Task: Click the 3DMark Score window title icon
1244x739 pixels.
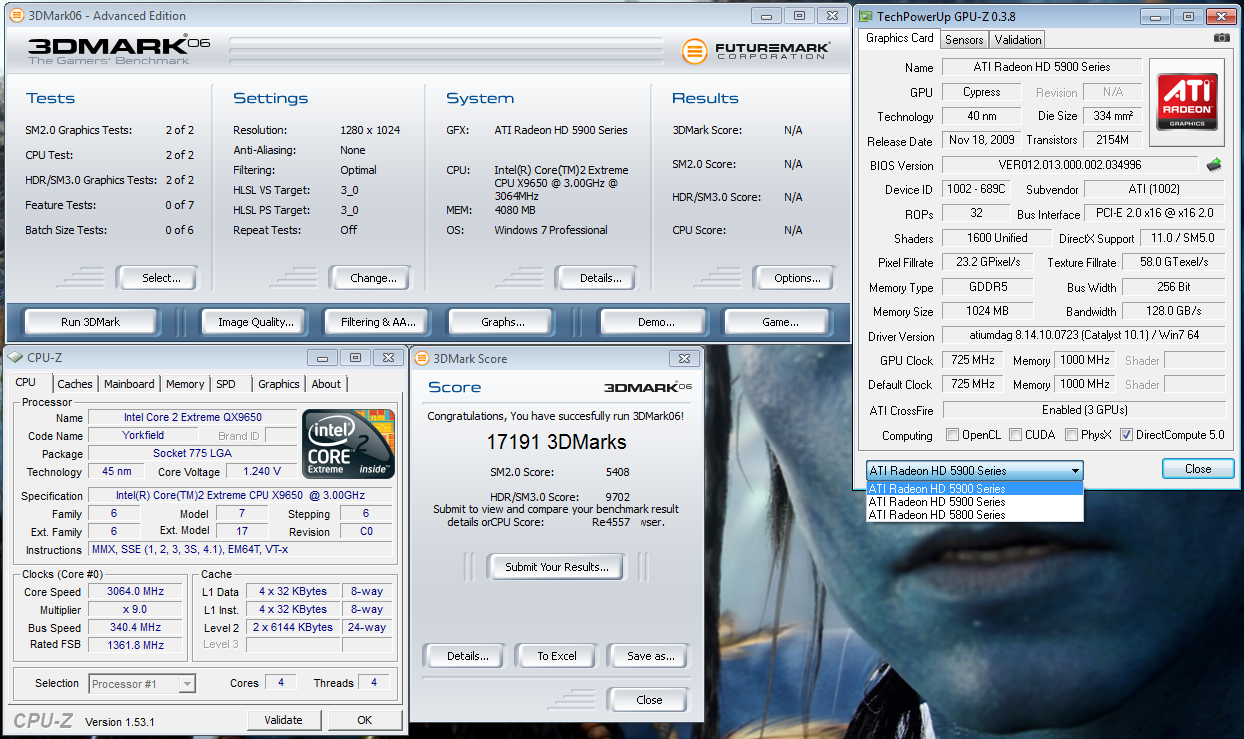Action: pos(421,358)
